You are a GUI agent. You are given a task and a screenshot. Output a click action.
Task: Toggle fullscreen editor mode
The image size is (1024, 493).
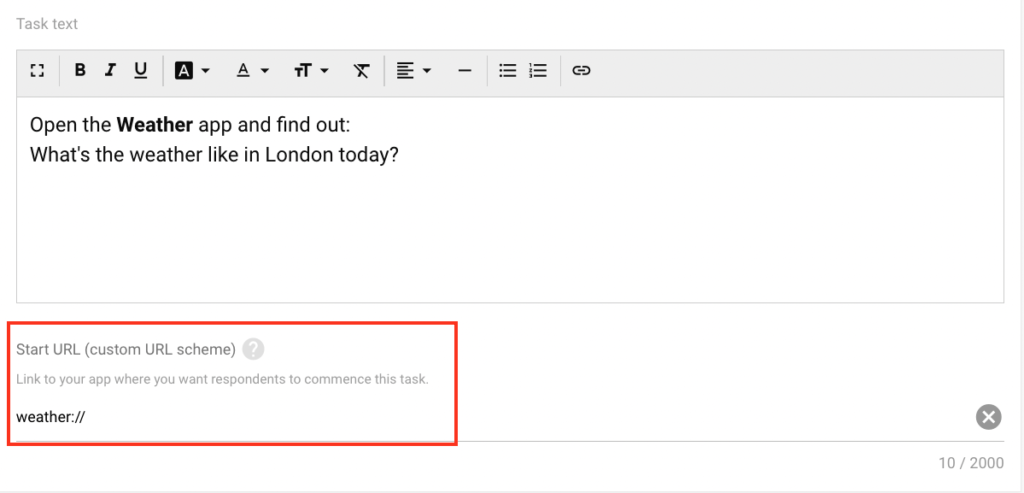click(x=38, y=71)
